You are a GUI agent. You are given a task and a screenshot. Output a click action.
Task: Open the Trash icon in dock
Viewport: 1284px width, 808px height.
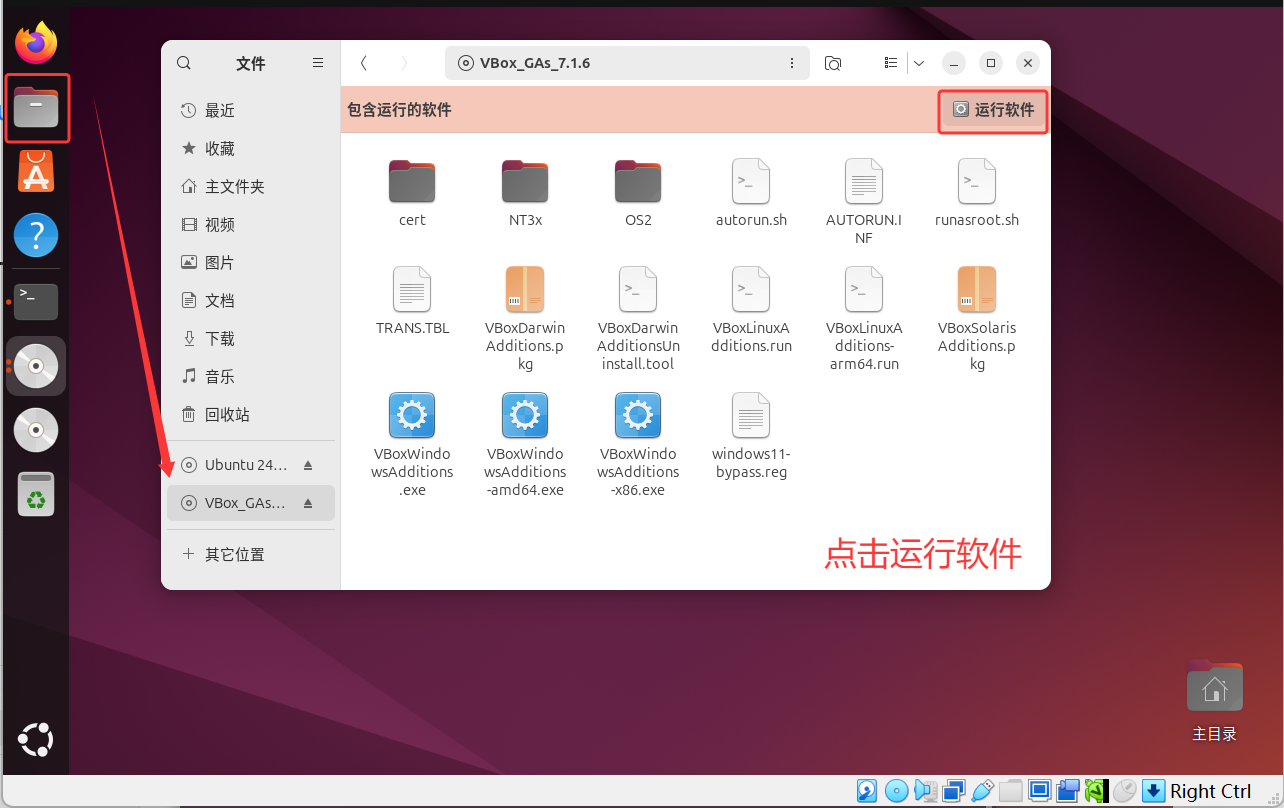36,494
